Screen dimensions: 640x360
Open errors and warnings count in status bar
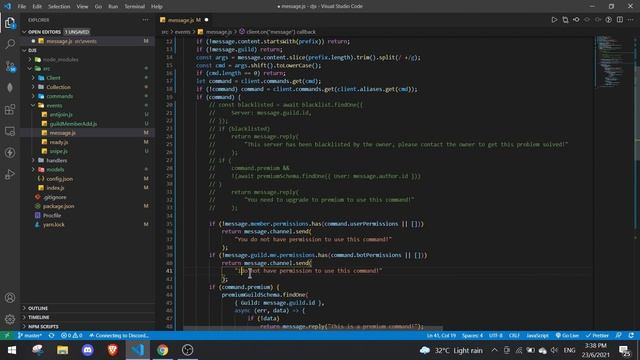[x=71, y=336]
